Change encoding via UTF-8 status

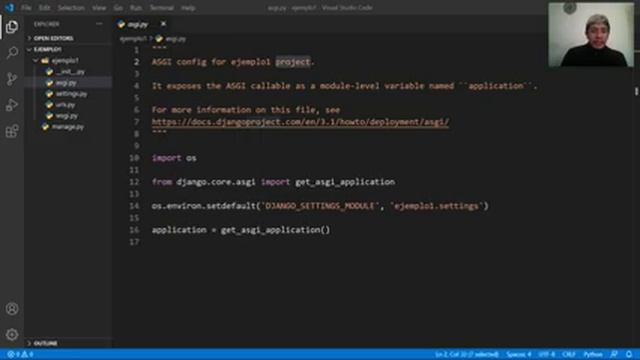click(x=546, y=354)
